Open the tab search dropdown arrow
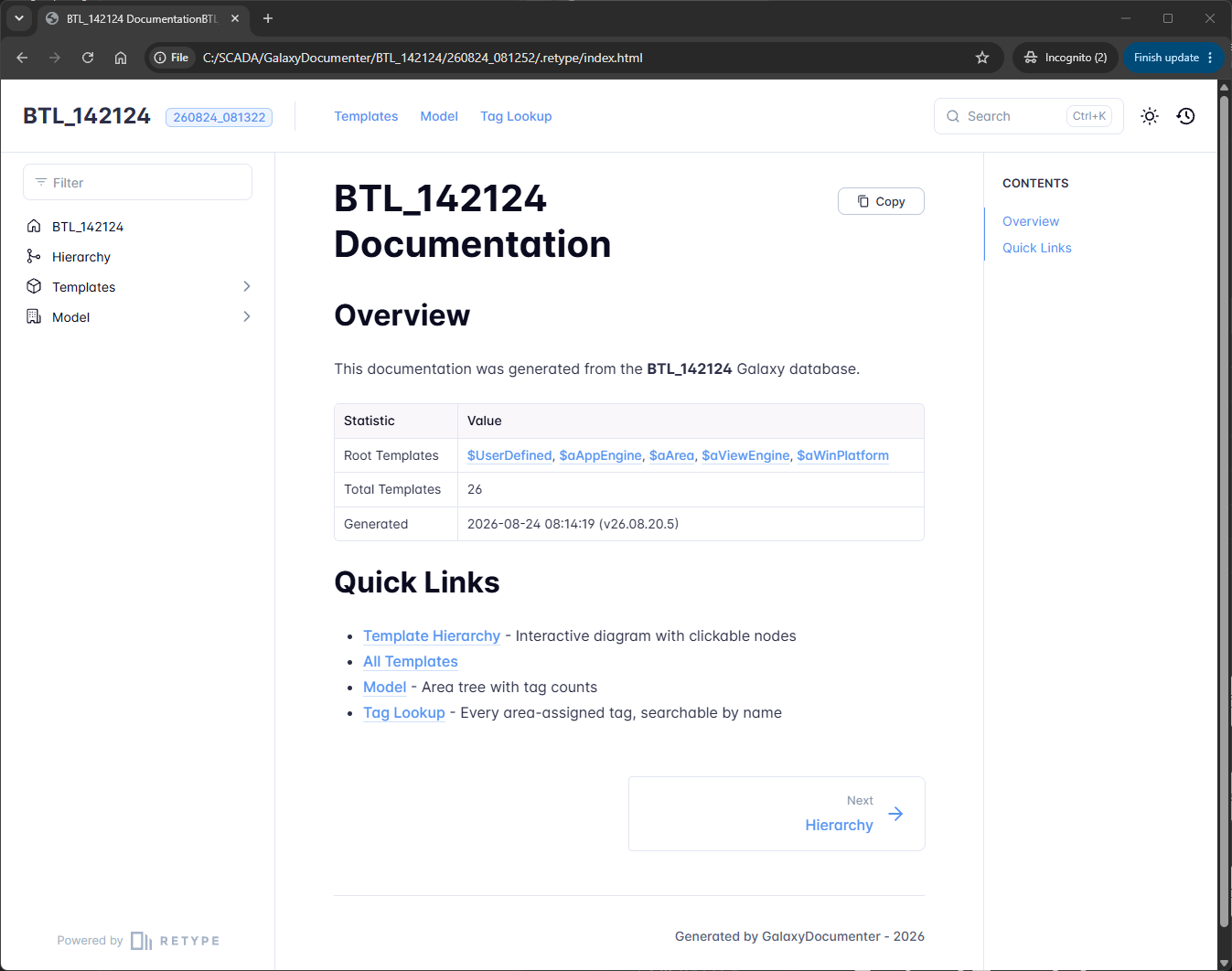Image resolution: width=1232 pixels, height=971 pixels. click(x=19, y=18)
